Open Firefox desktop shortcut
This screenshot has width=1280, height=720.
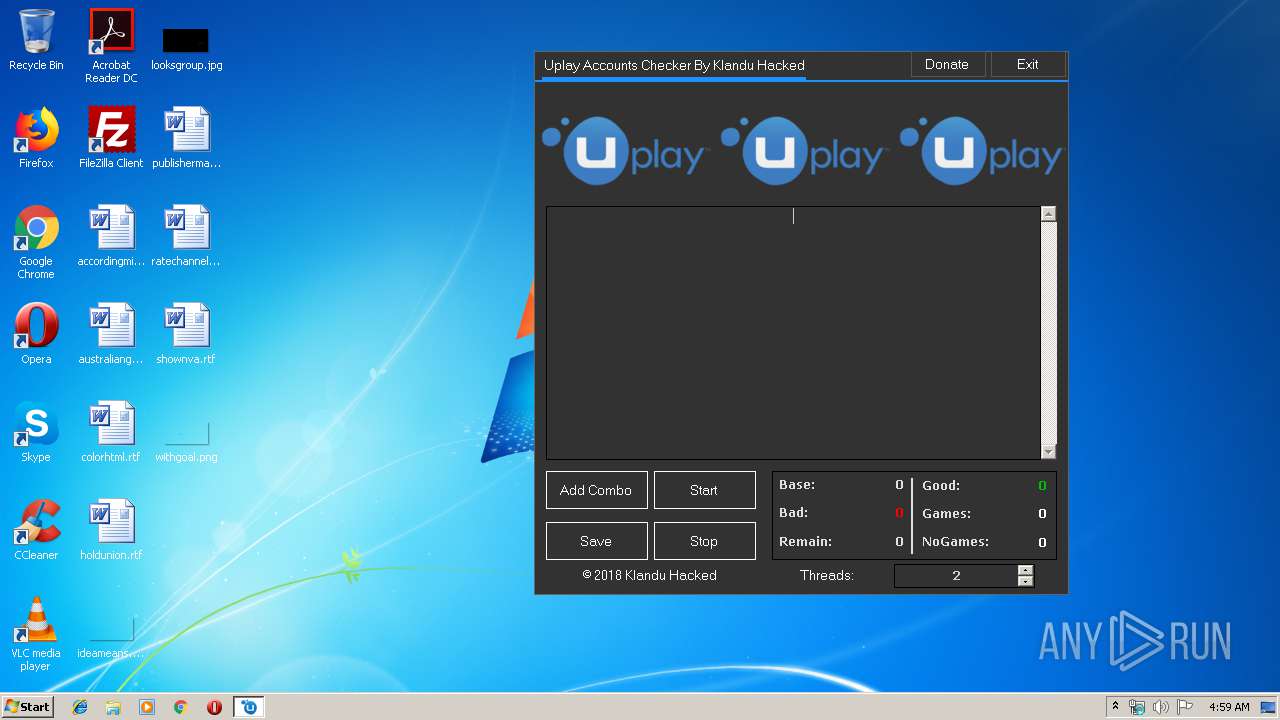click(x=36, y=138)
